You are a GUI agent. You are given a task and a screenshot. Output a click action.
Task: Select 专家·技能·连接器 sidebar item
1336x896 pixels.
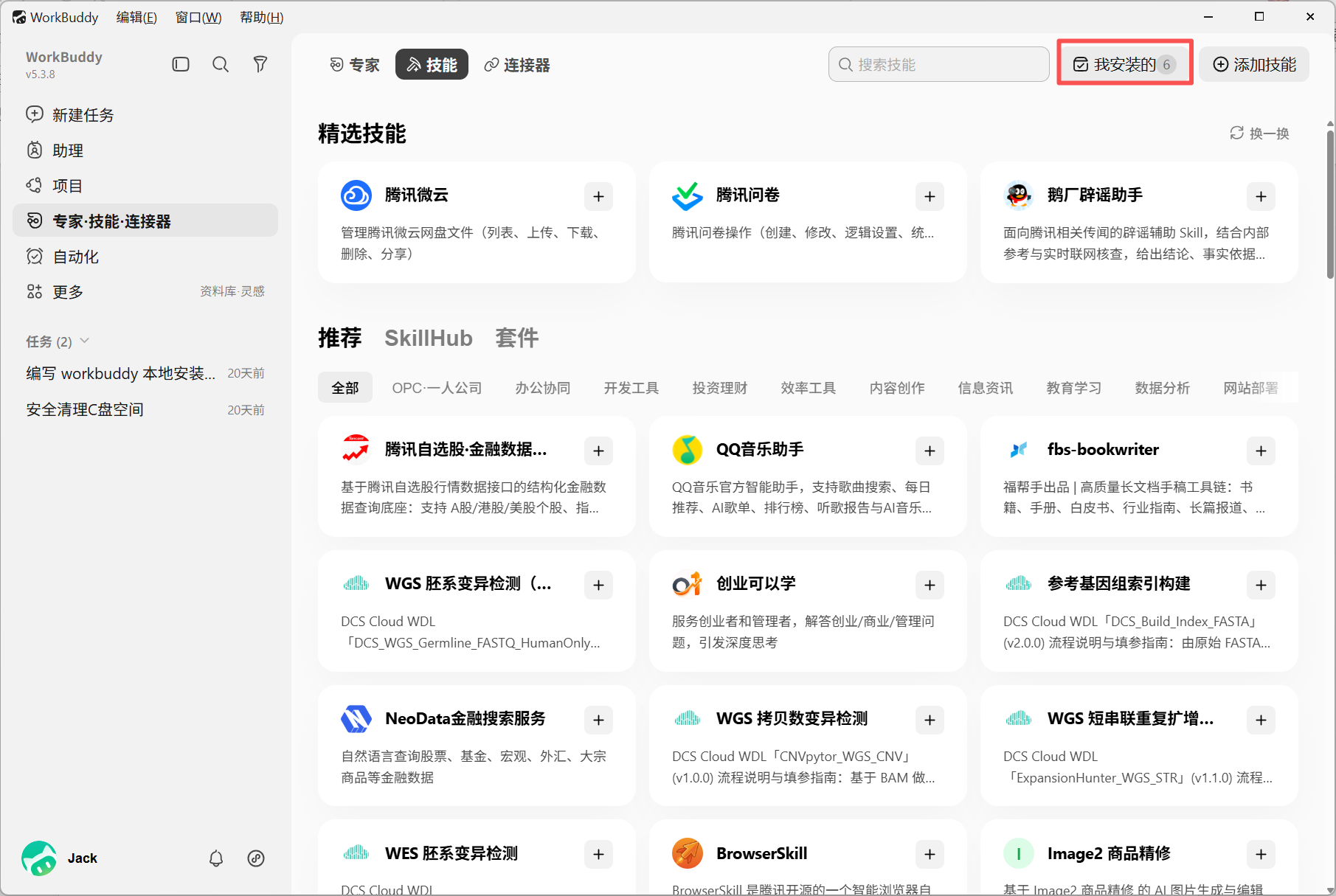145,221
